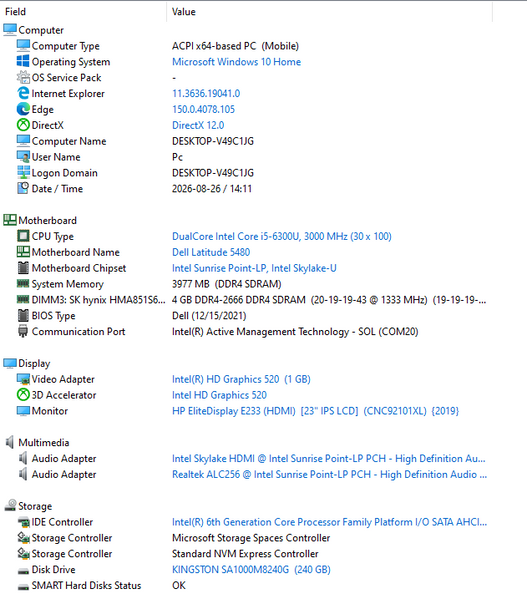This screenshot has width=527, height=600.
Task: Open the Intel HD Graphics 520 accelerator link
Action: click(x=219, y=395)
